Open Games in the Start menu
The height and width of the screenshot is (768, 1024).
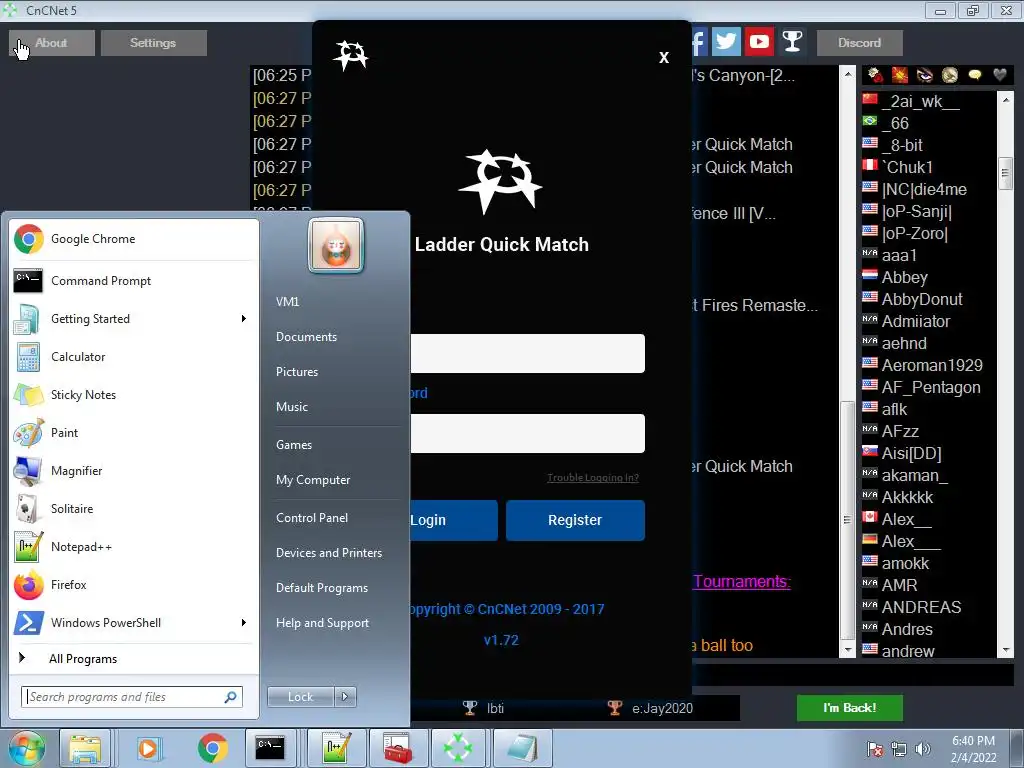point(294,445)
